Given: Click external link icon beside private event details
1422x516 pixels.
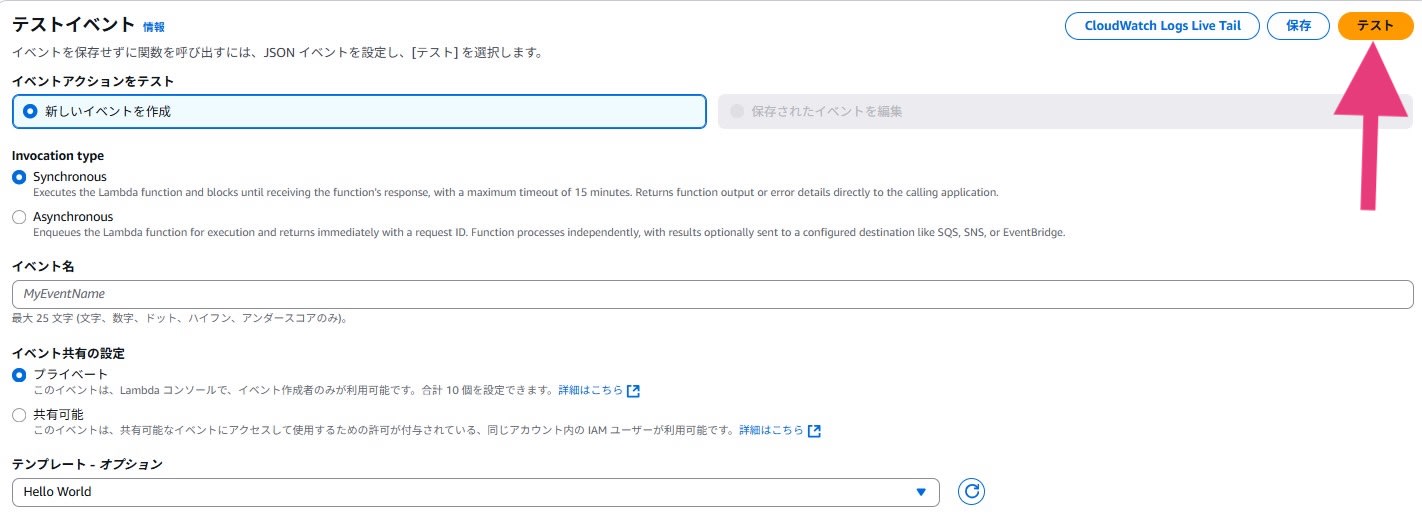Looking at the screenshot, I should (633, 390).
